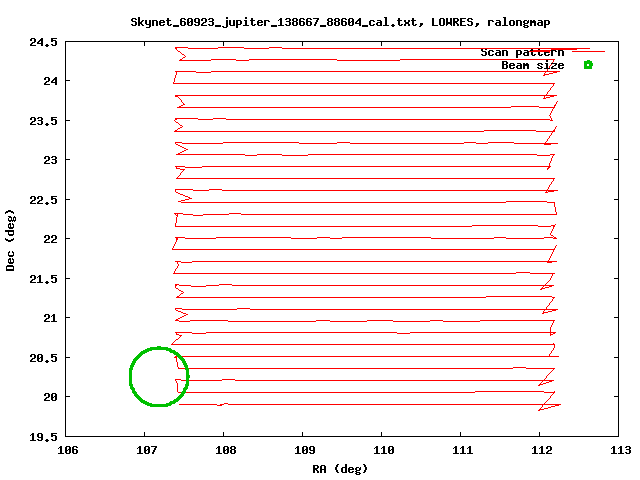Click the 109 RA axis tick label
640x480 pixels.
point(304,450)
